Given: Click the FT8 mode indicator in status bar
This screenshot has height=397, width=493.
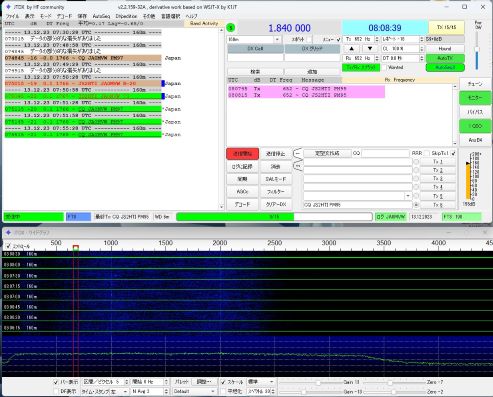Looking at the screenshot, I should (x=78, y=217).
